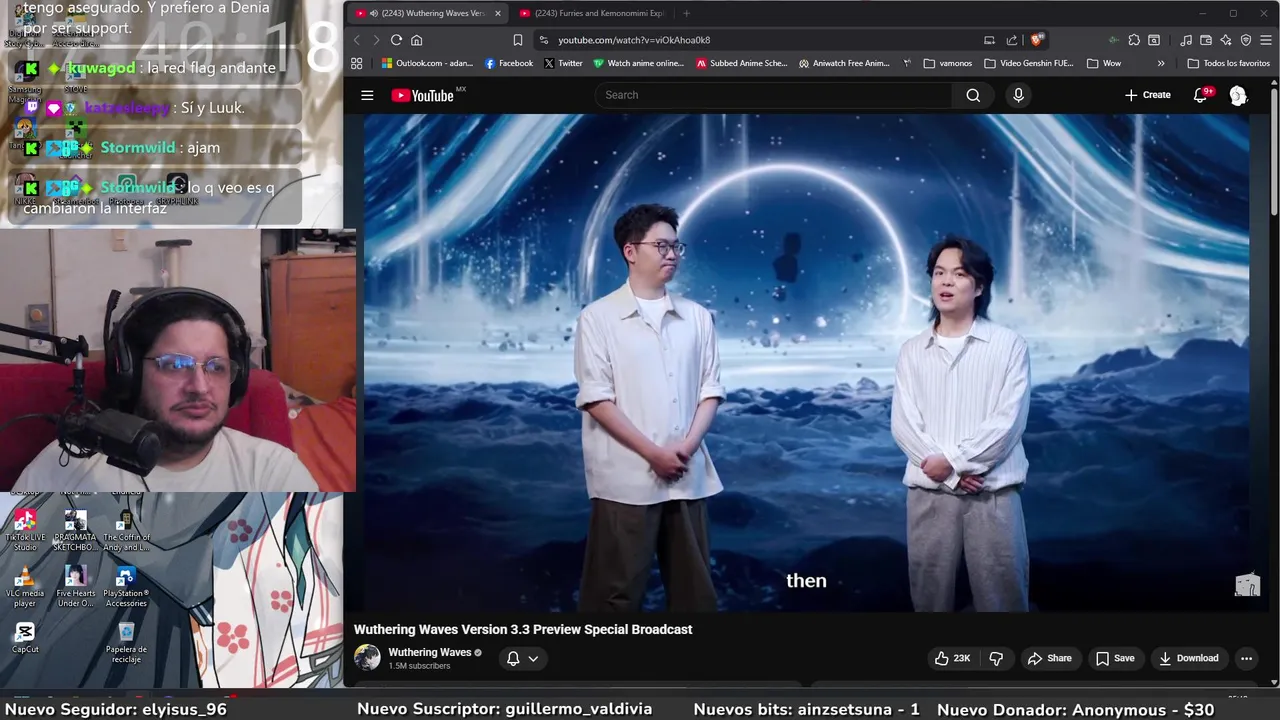Viewport: 1280px width, 720px height.
Task: Open PlayStation Accessories desktop shortcut
Action: pyautogui.click(x=126, y=586)
